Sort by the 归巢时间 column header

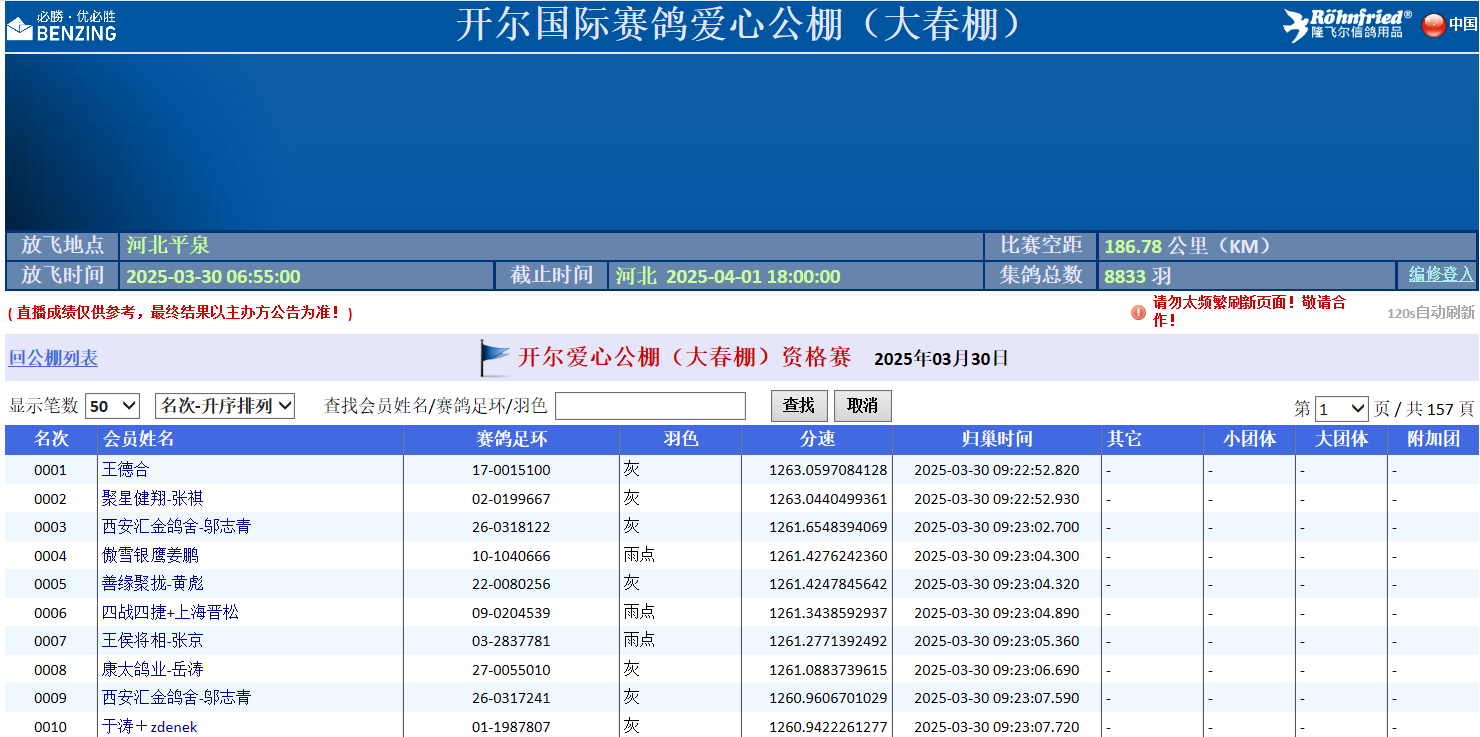(996, 439)
